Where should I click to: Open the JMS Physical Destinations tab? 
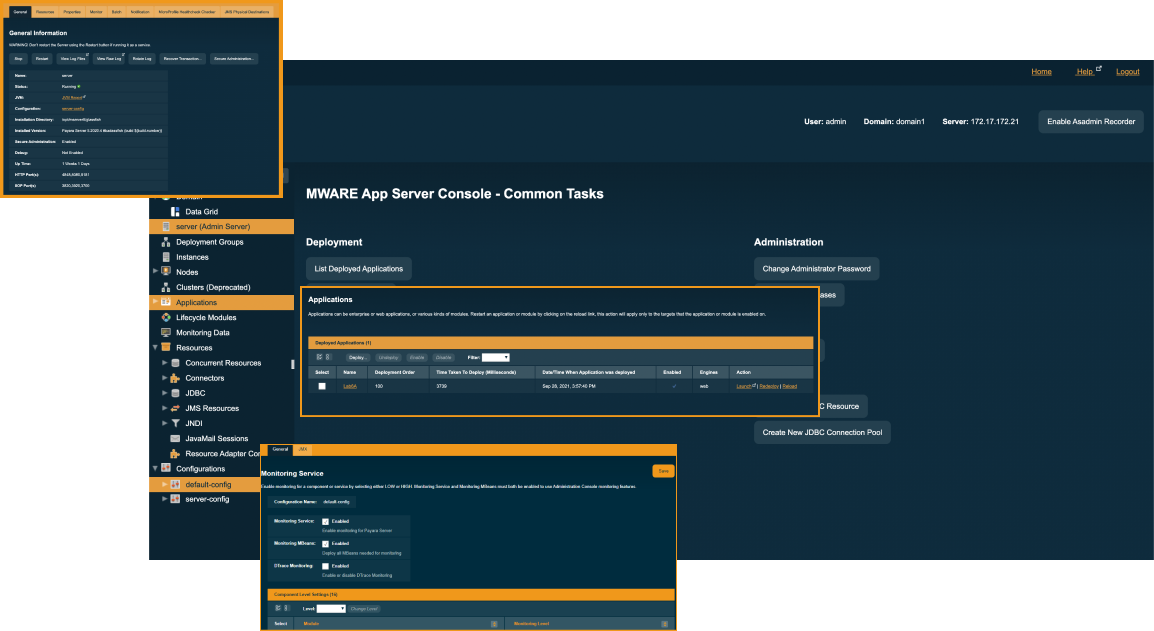[247, 12]
